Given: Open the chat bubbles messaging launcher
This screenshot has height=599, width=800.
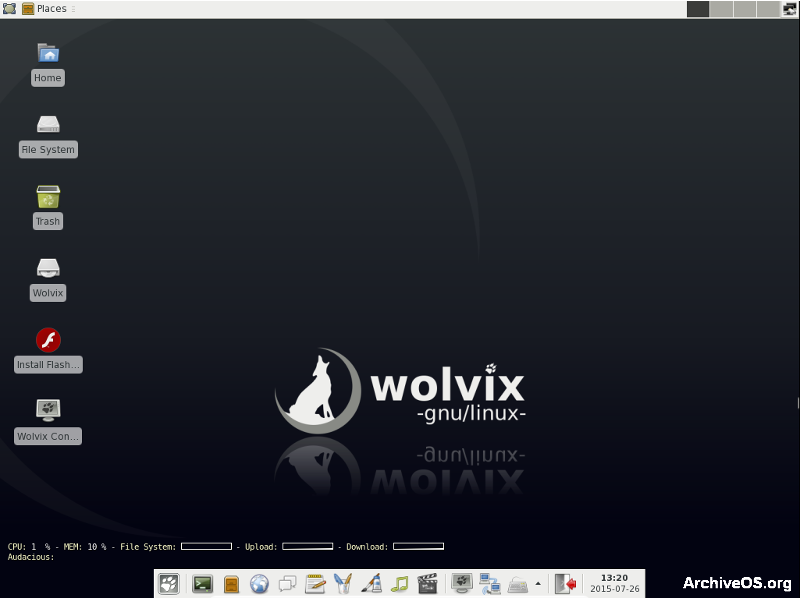Looking at the screenshot, I should coord(287,584).
